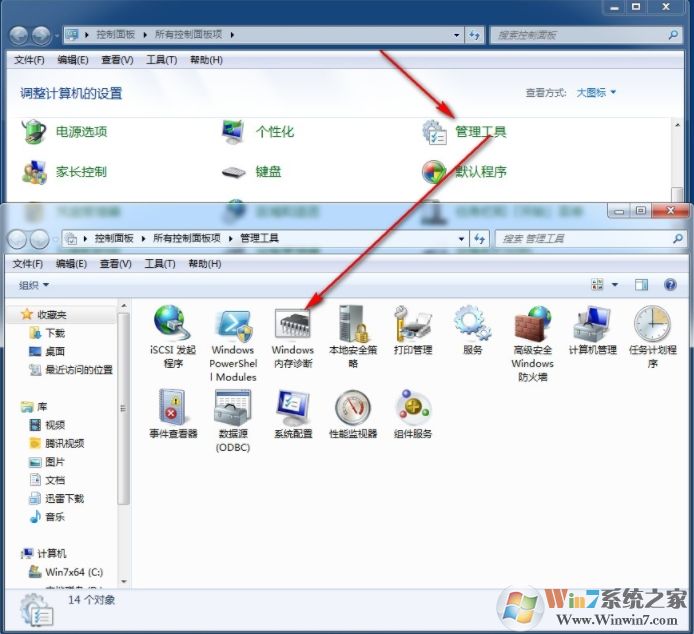694x634 pixels.
Task: Open 查看(V) menu in 管理工具 window
Action: point(115,264)
